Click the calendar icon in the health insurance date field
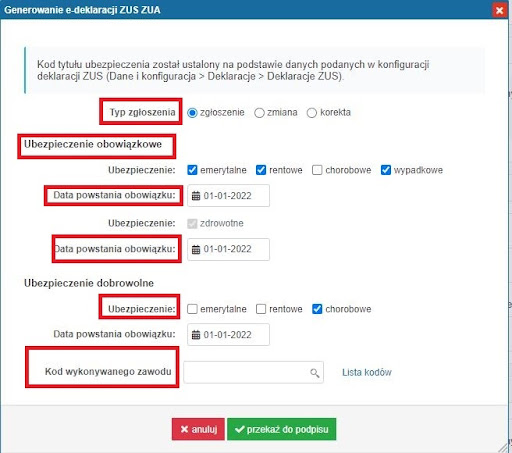512x453 pixels. pos(196,249)
